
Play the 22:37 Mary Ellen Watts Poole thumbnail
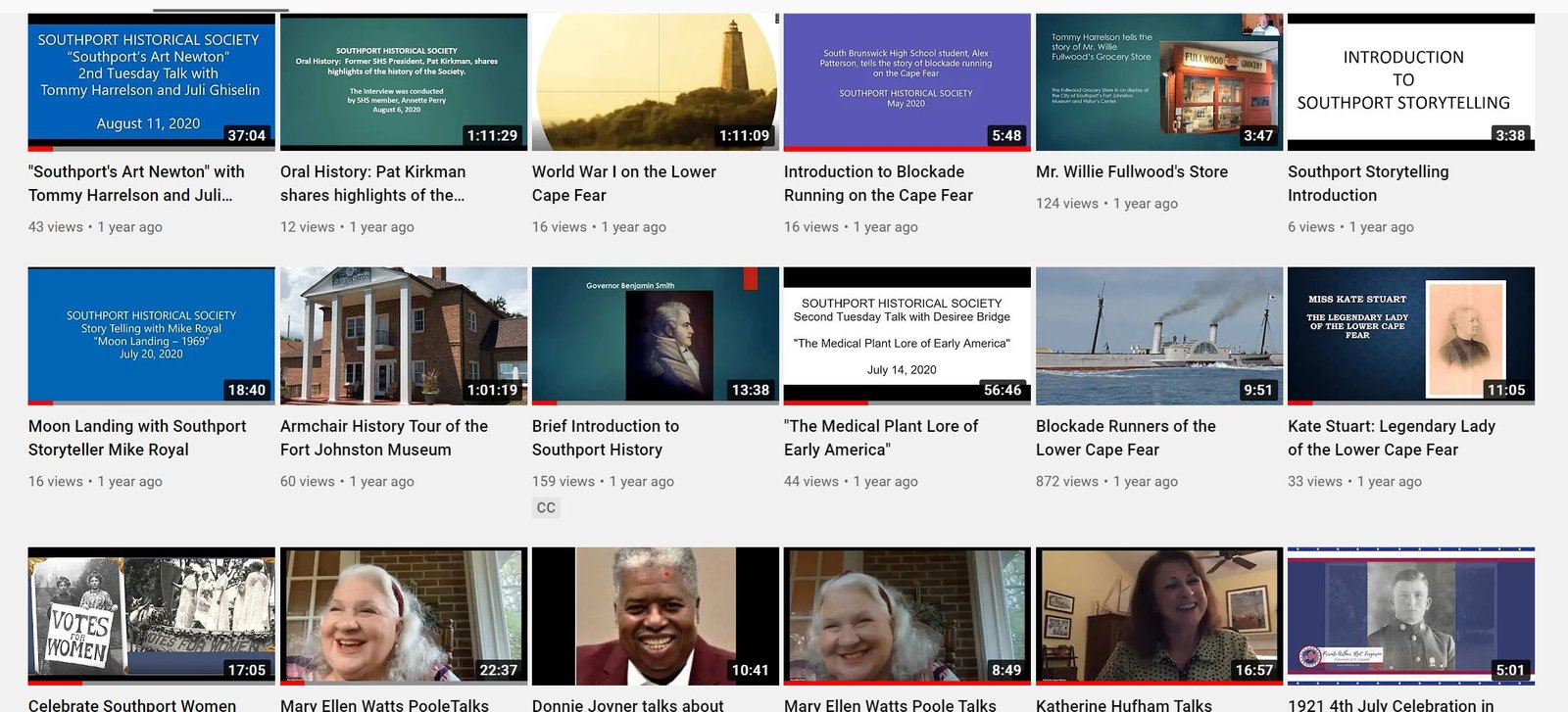click(403, 615)
